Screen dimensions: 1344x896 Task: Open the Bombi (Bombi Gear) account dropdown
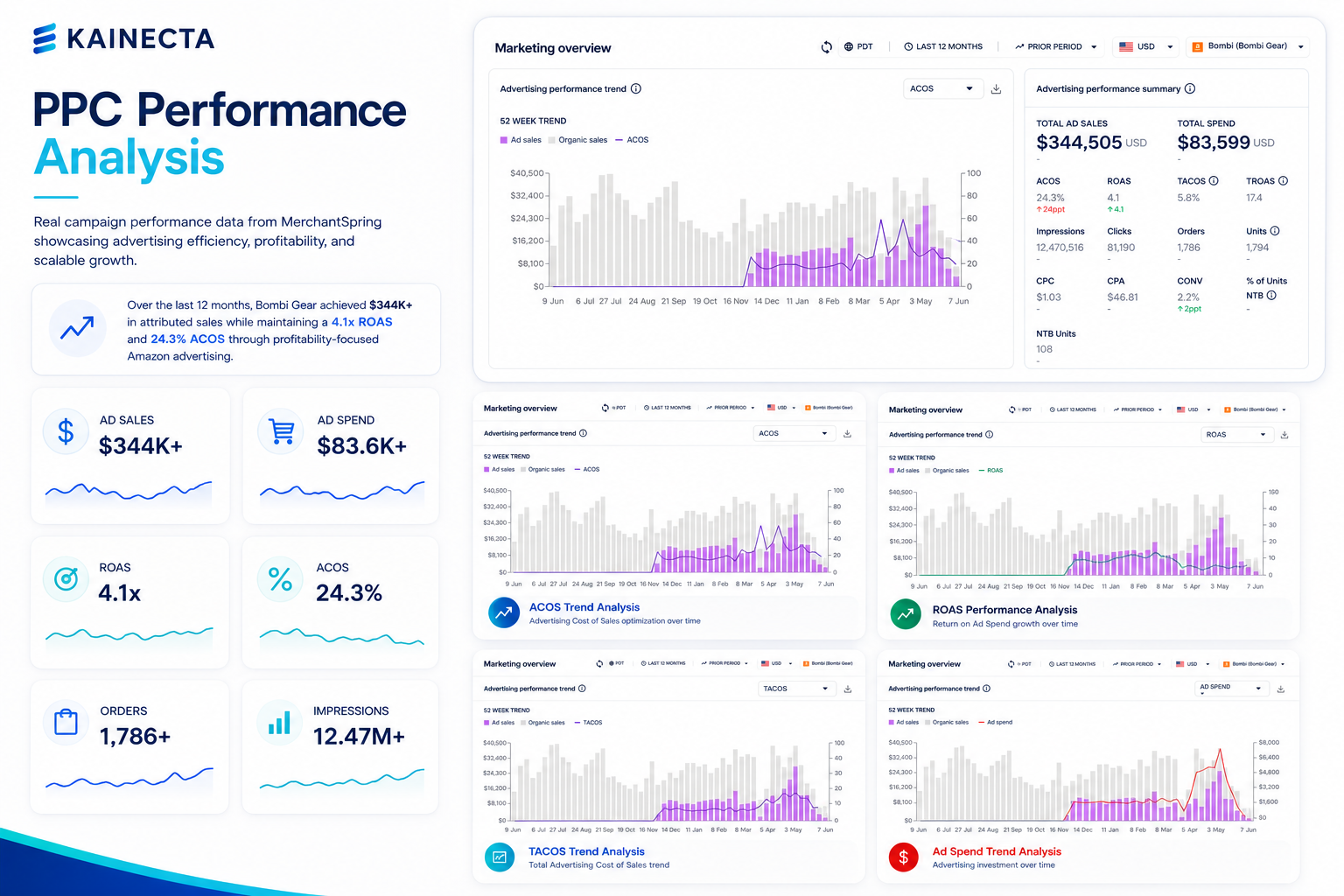click(x=1249, y=47)
